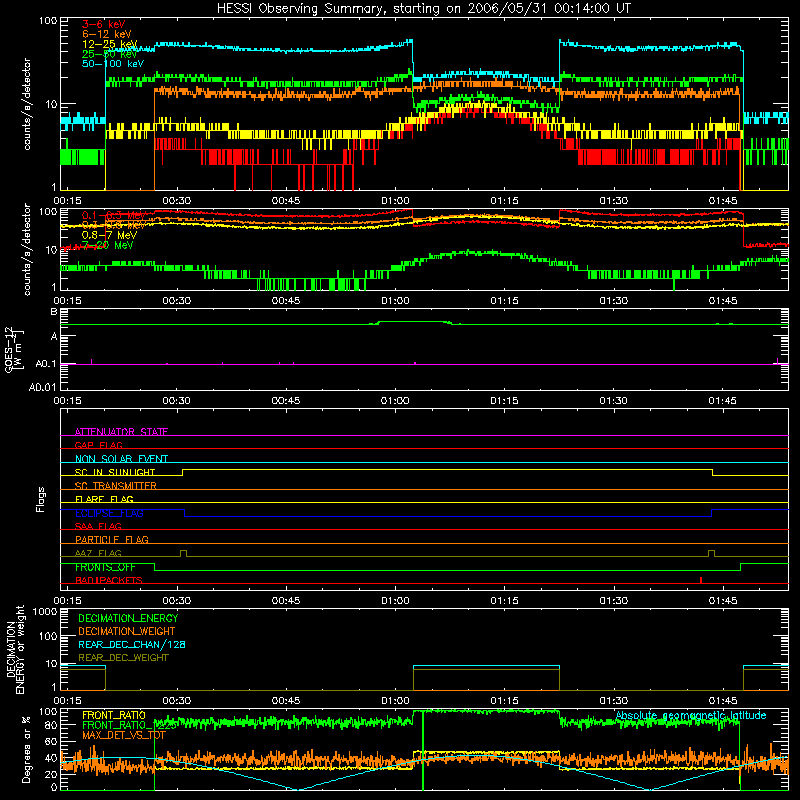Click the A0.01 tick on the GOES axis
Screen dimensions: 800x800
click(x=43, y=387)
